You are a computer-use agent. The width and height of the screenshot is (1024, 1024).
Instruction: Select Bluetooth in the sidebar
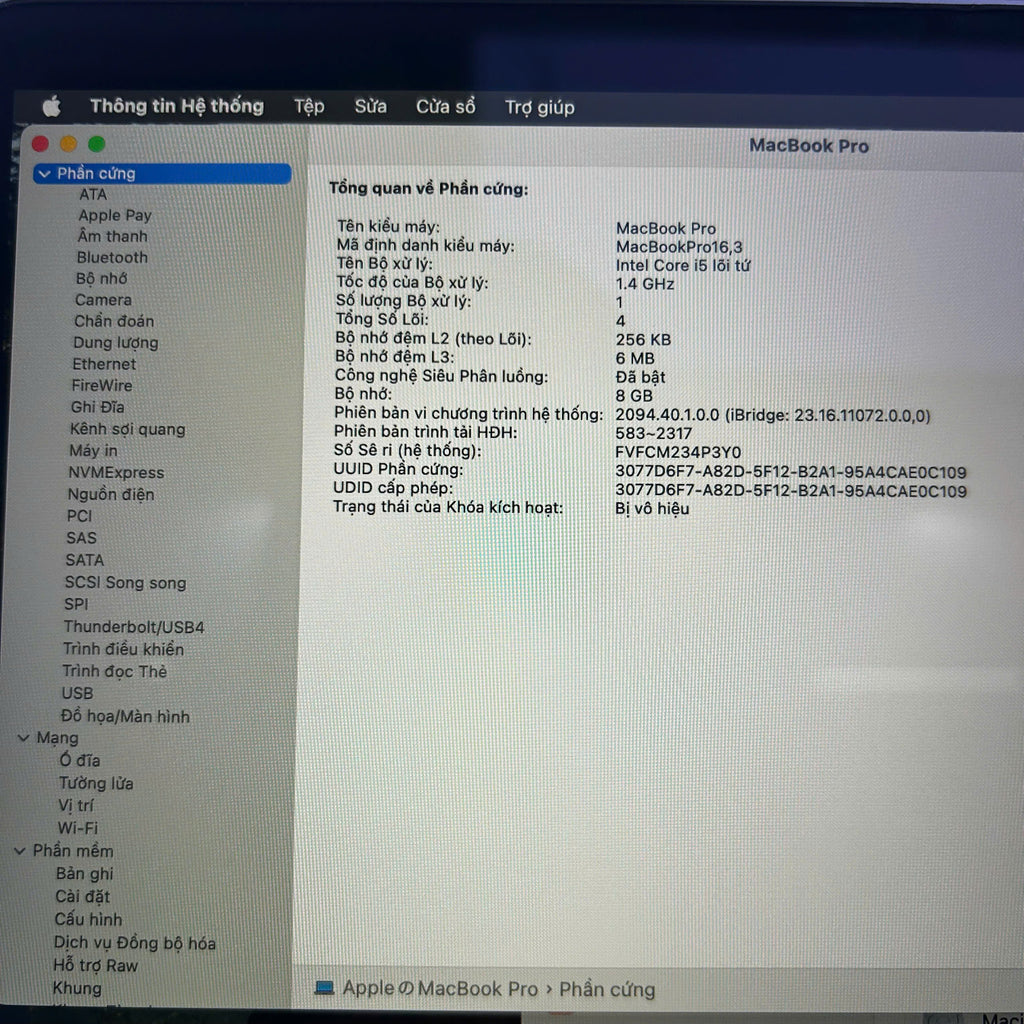[112, 257]
